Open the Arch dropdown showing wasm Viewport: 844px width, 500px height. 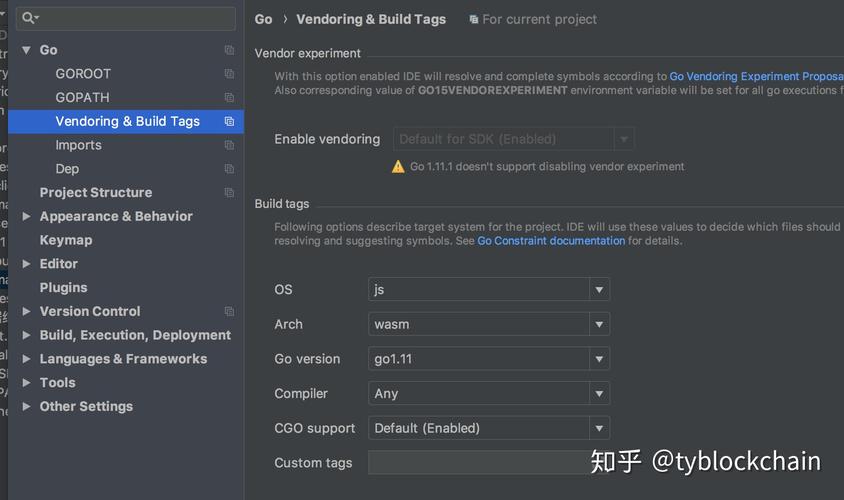489,324
